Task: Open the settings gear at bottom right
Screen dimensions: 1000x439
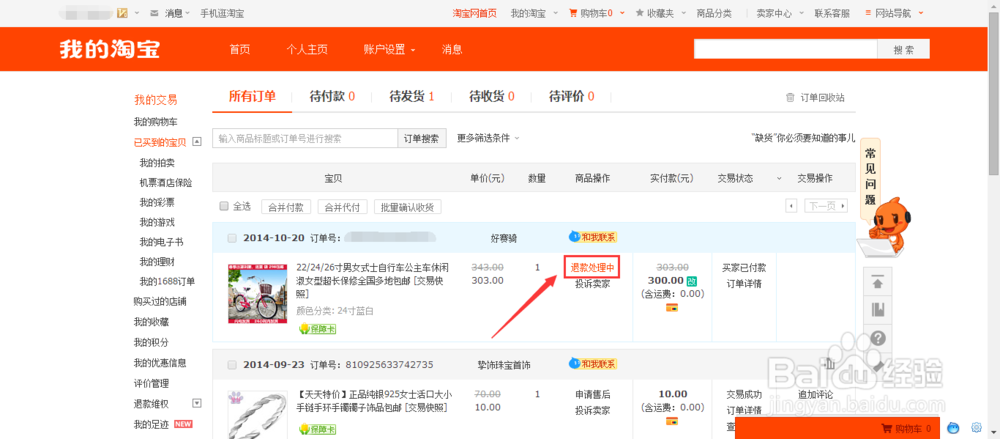Action: pyautogui.click(x=976, y=428)
